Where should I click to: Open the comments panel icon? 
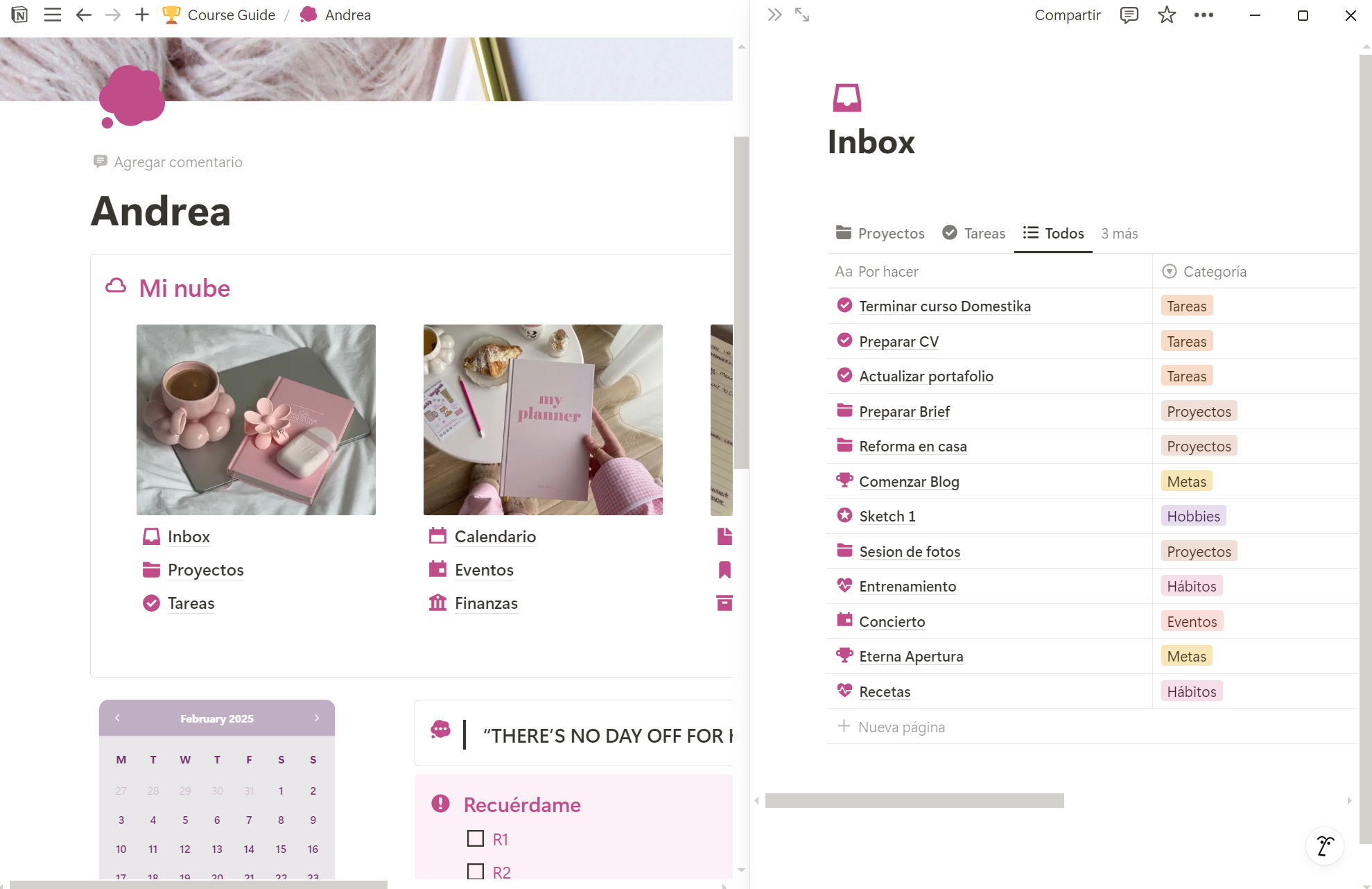tap(1129, 15)
